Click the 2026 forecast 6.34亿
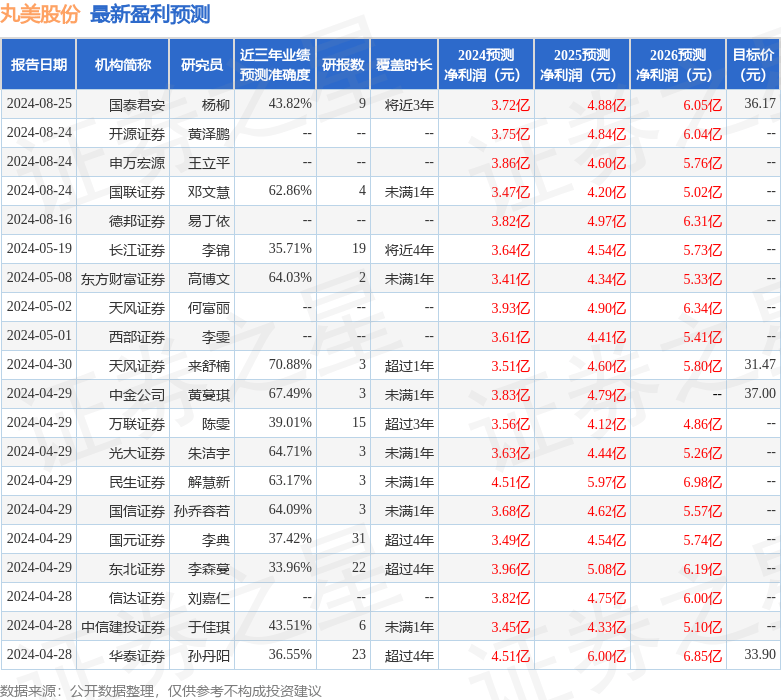Viewport: 781px width, 700px height. pyautogui.click(x=702, y=308)
